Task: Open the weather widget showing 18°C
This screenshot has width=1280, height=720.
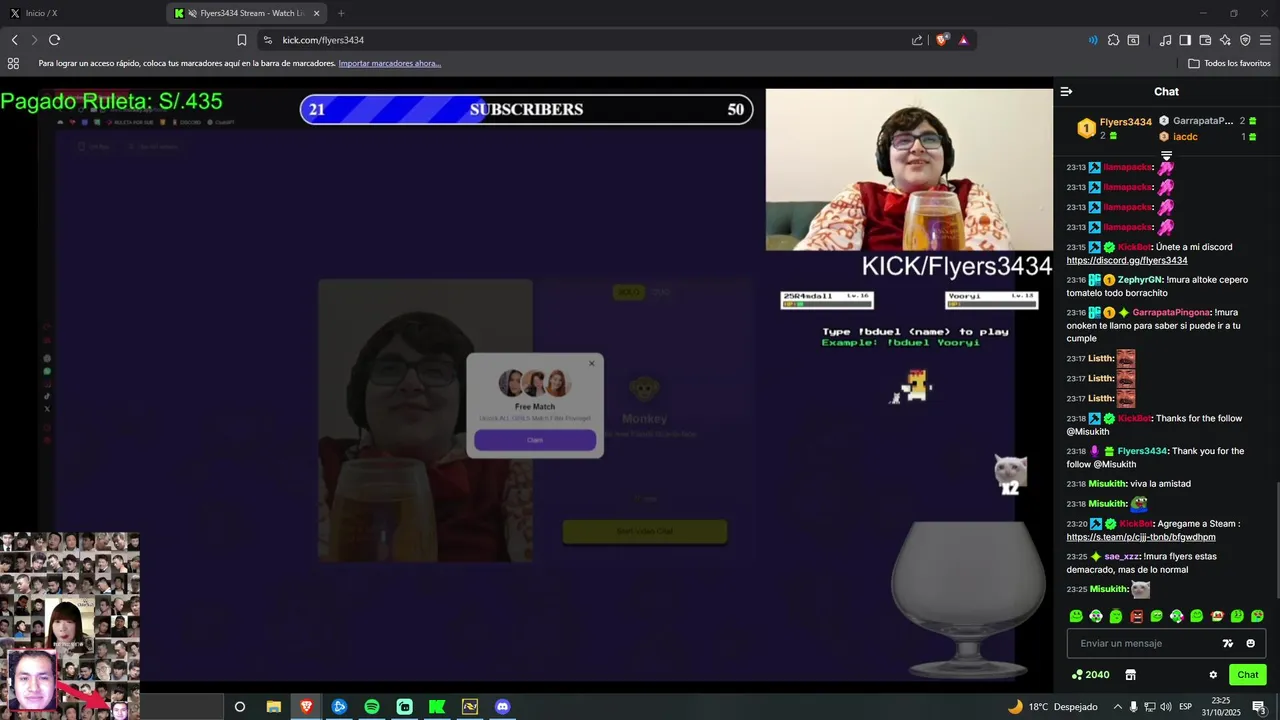Action: (x=1052, y=707)
